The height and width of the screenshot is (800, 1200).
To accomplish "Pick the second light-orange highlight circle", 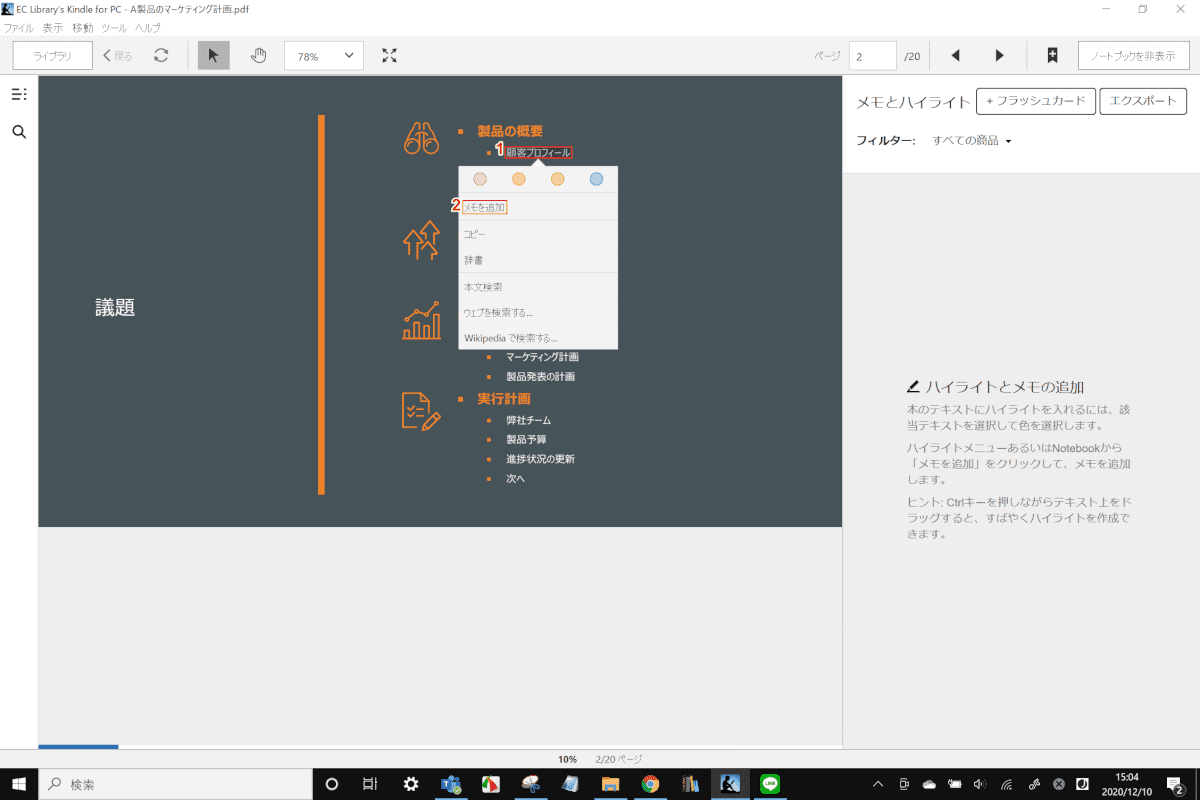I will 557,179.
